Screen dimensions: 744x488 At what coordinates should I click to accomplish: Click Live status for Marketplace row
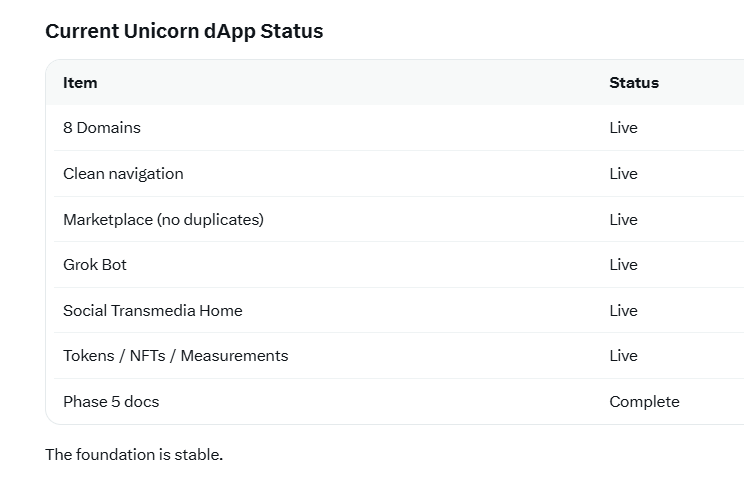coord(623,220)
